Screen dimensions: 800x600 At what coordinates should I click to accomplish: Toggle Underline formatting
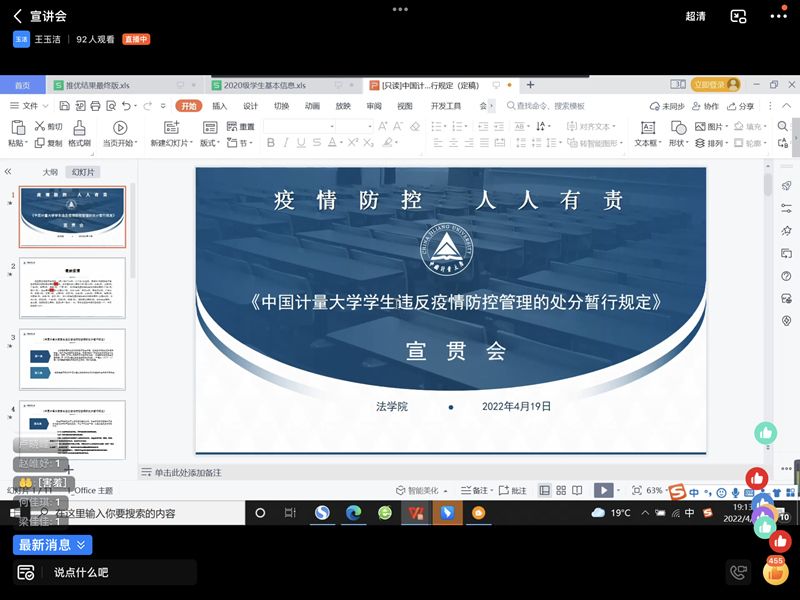[301, 143]
